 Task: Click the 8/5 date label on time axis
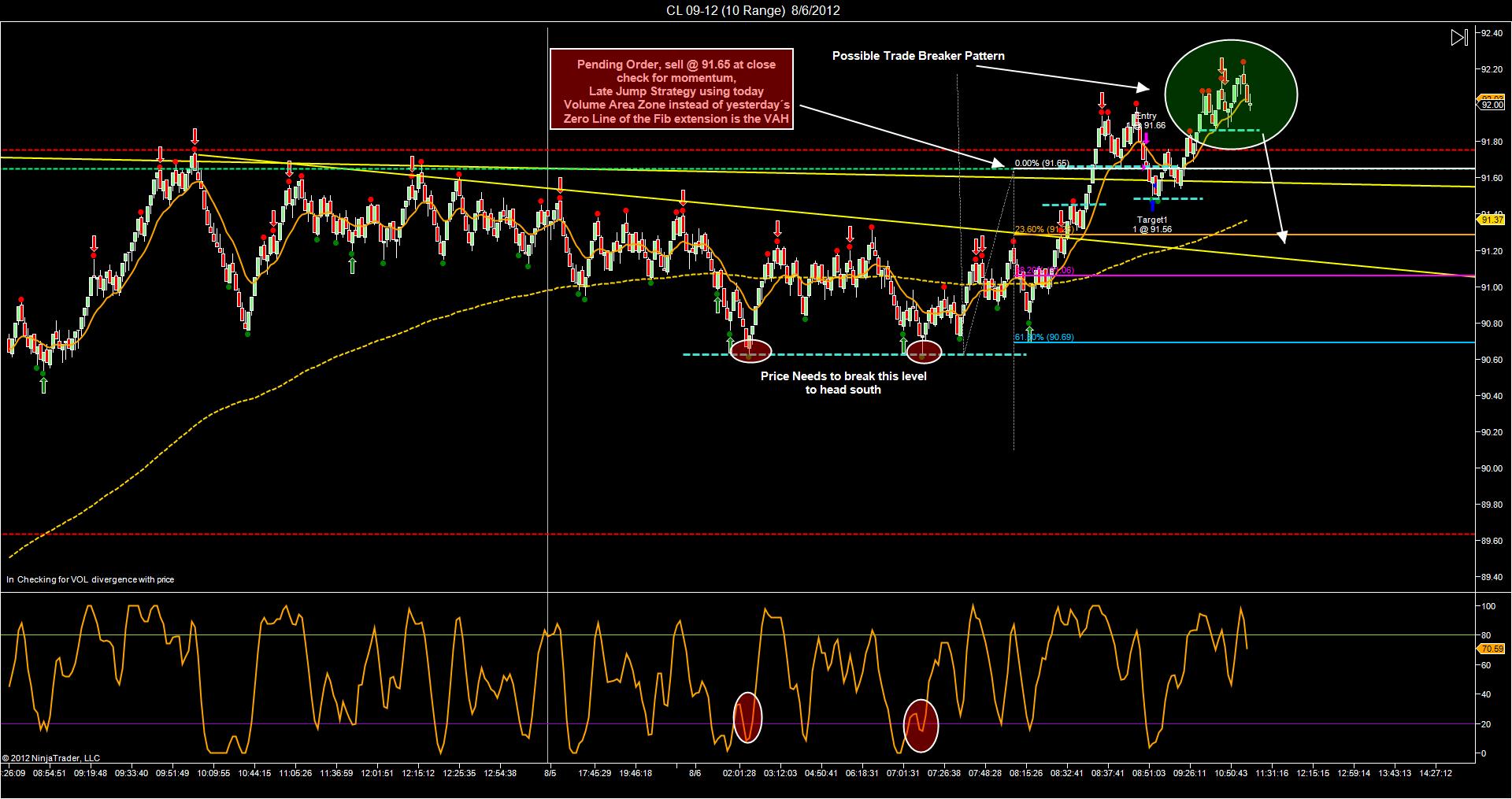tap(551, 773)
